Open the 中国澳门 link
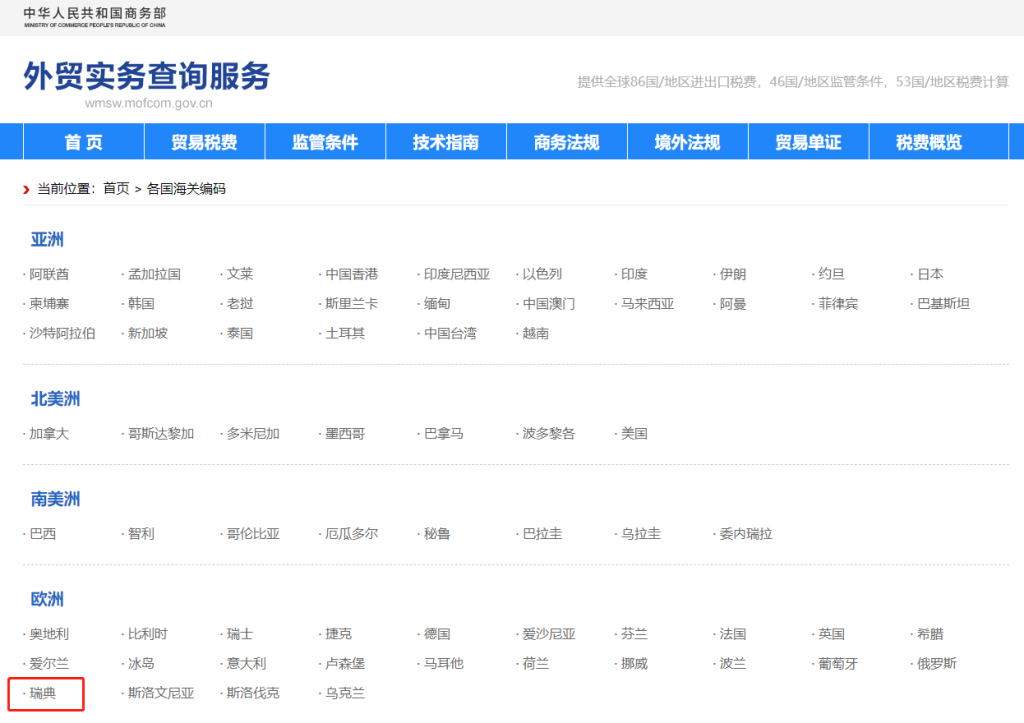 [x=549, y=304]
